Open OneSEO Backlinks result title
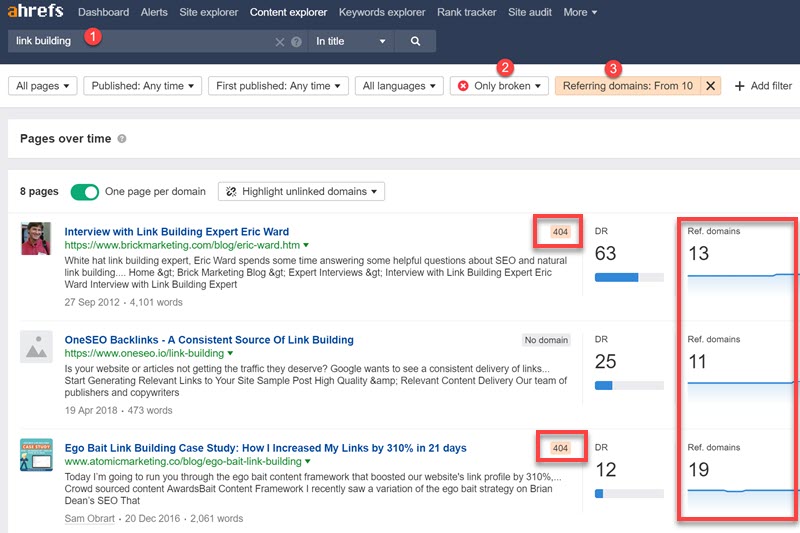This screenshot has width=800, height=533. [209, 340]
